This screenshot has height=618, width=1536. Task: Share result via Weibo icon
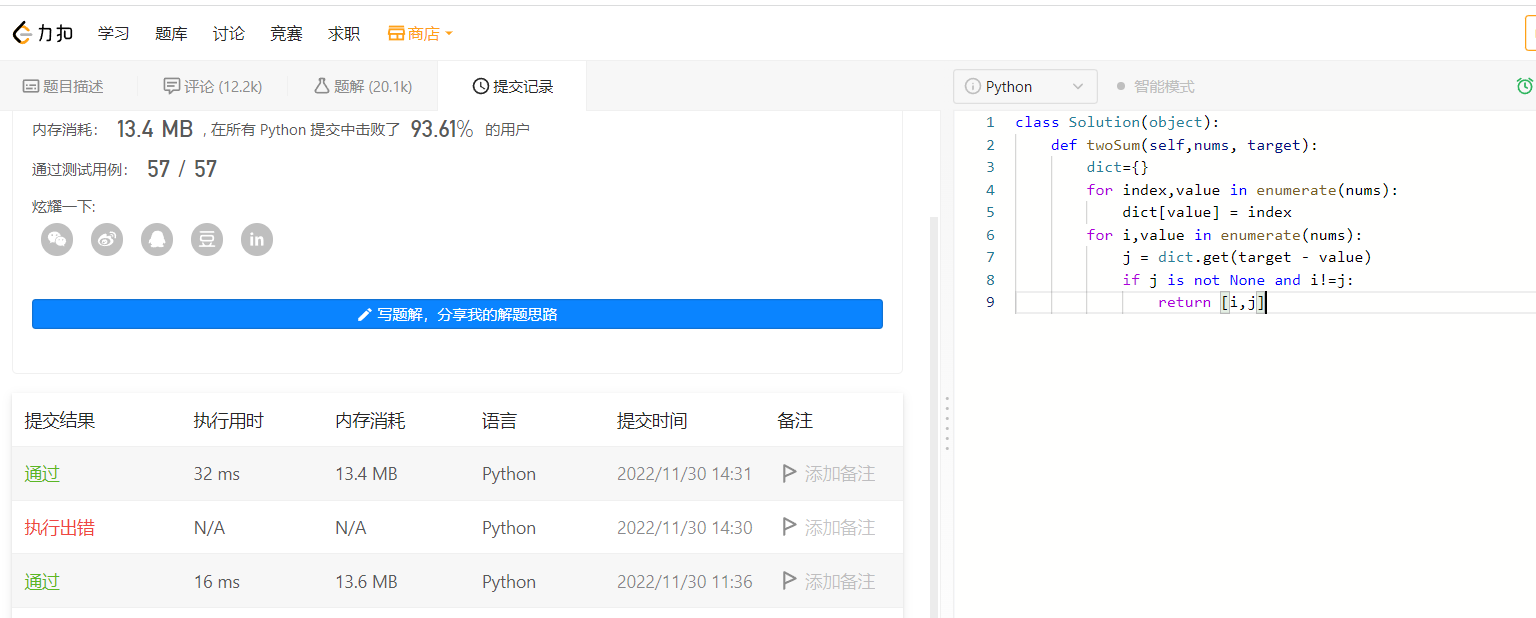click(x=107, y=239)
